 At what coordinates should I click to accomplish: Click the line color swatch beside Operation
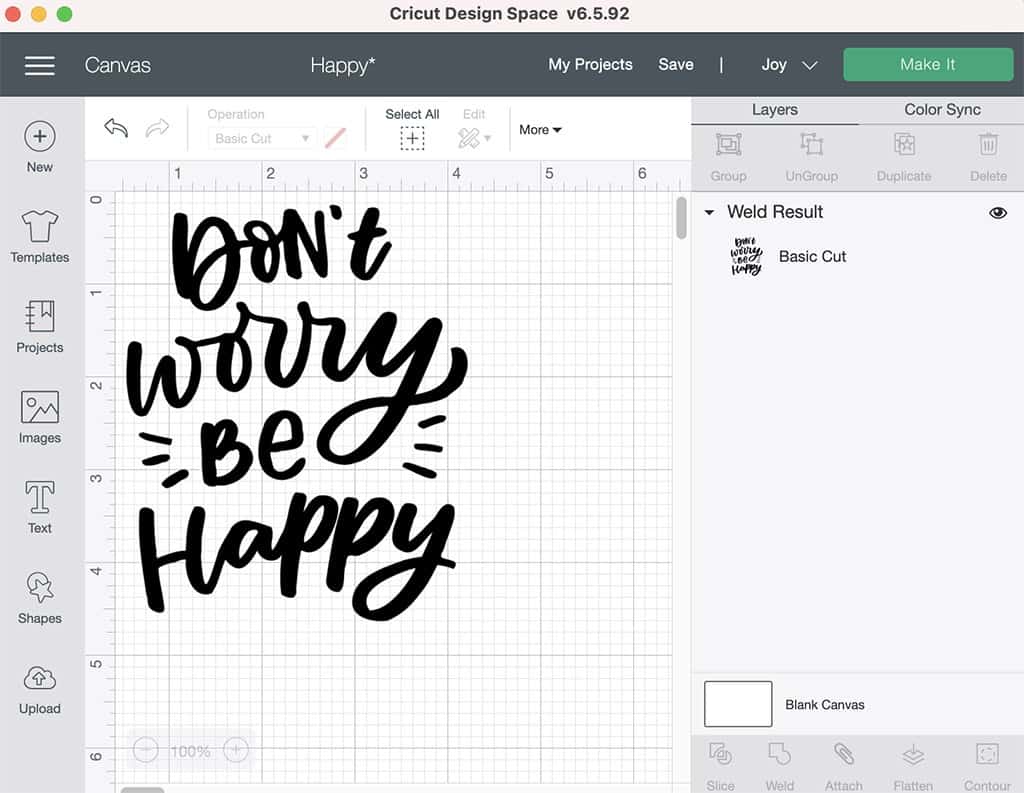click(336, 139)
